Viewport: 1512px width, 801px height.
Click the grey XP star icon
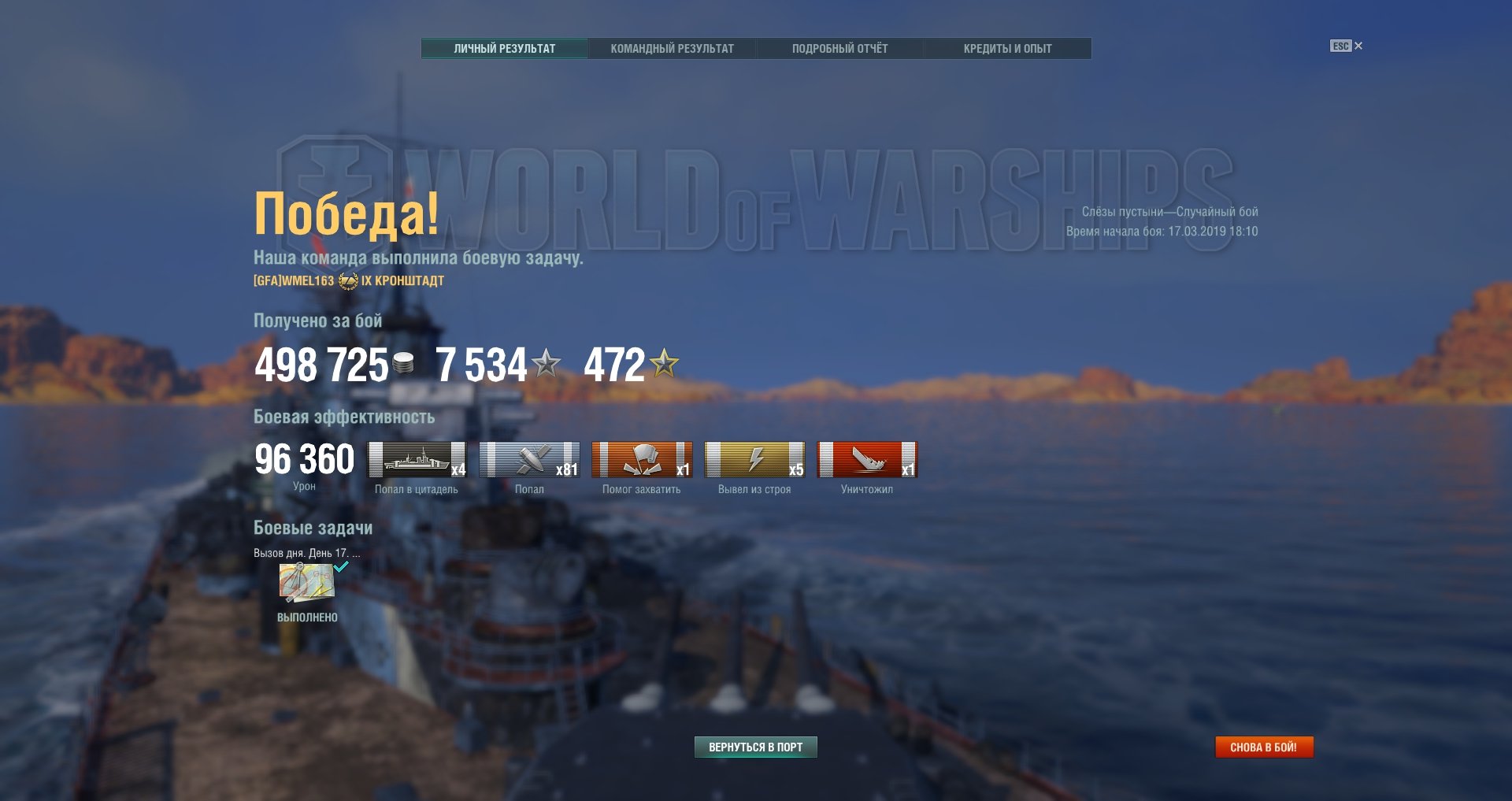(546, 363)
